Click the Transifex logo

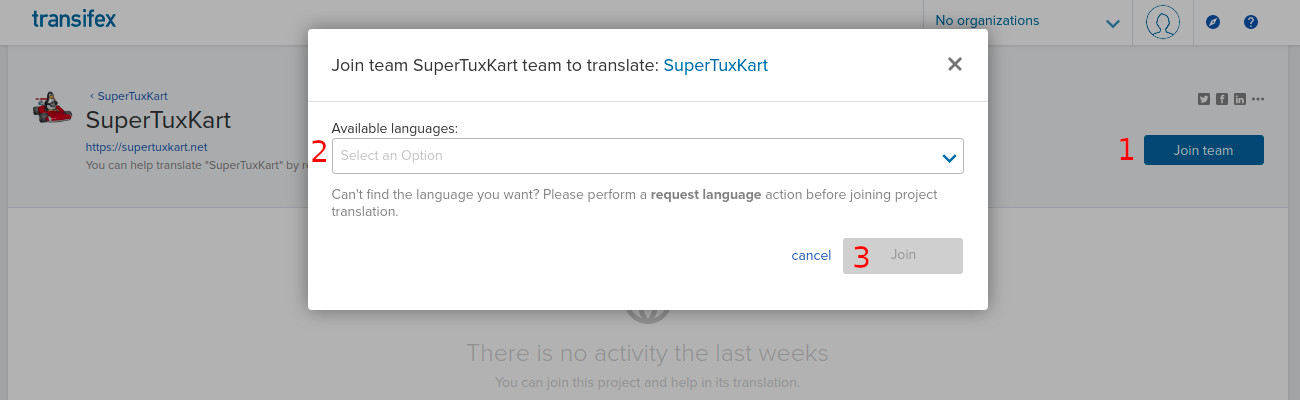[x=74, y=18]
